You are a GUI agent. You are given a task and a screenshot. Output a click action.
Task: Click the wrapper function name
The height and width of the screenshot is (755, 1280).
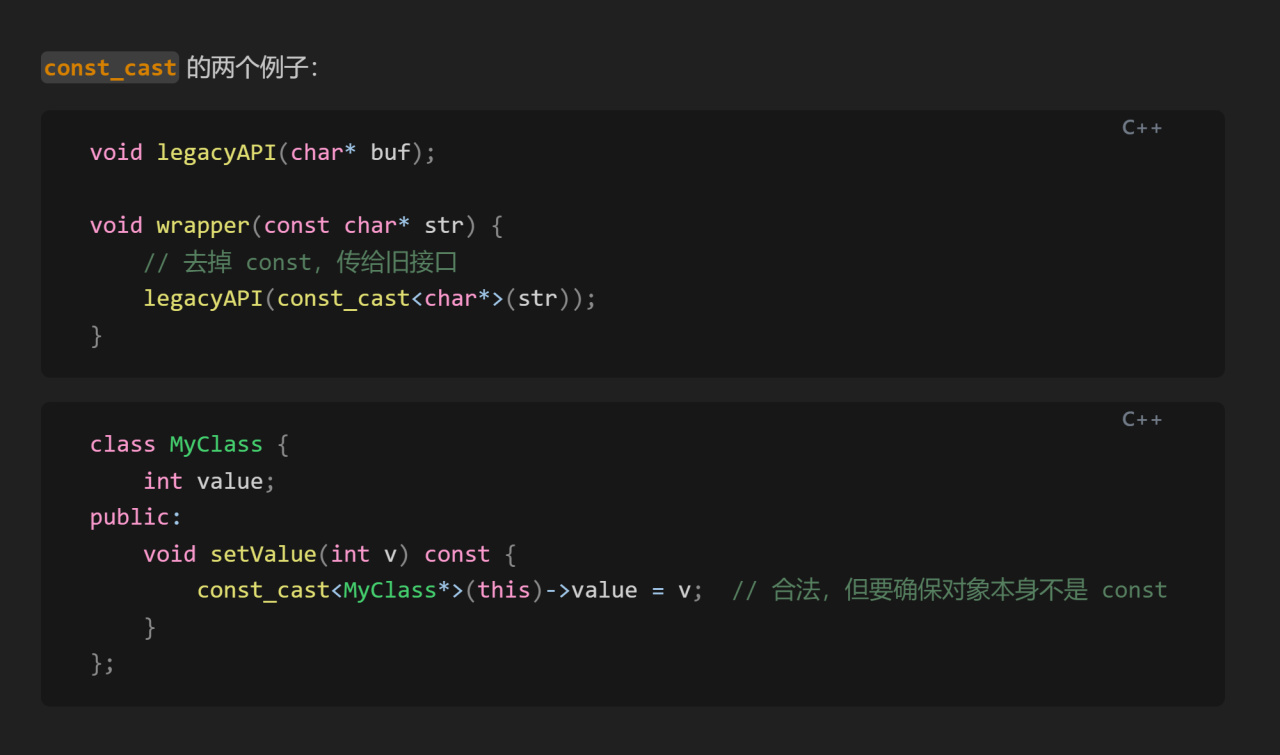[x=203, y=226]
